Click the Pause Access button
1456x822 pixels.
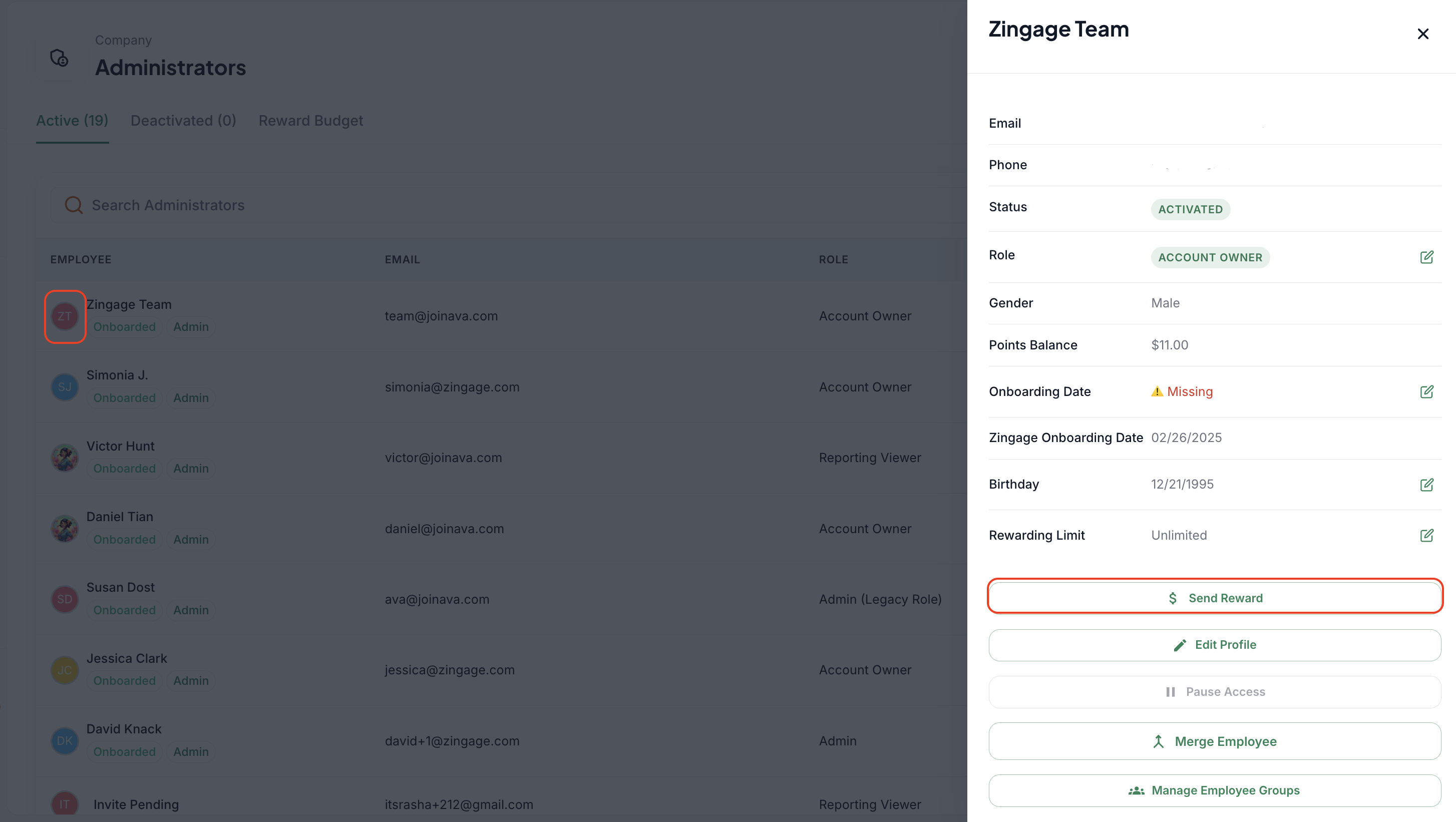pyautogui.click(x=1215, y=691)
